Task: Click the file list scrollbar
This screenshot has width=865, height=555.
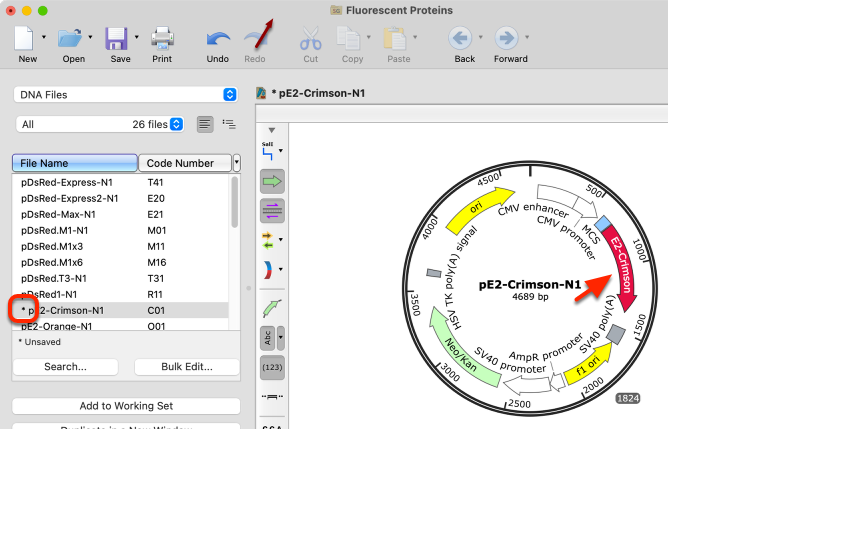Action: coord(235,202)
